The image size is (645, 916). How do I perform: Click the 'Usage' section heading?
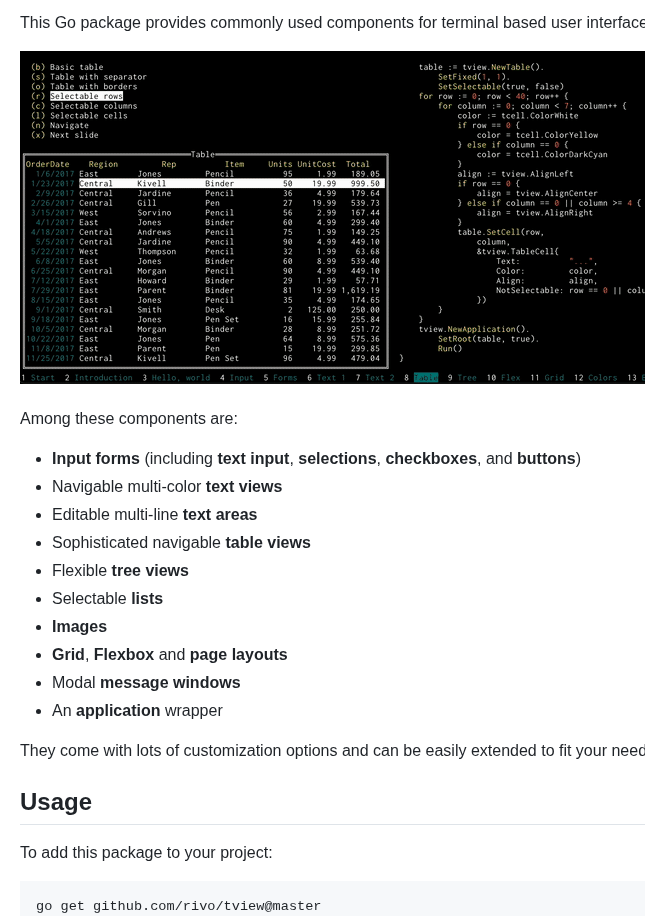click(56, 802)
